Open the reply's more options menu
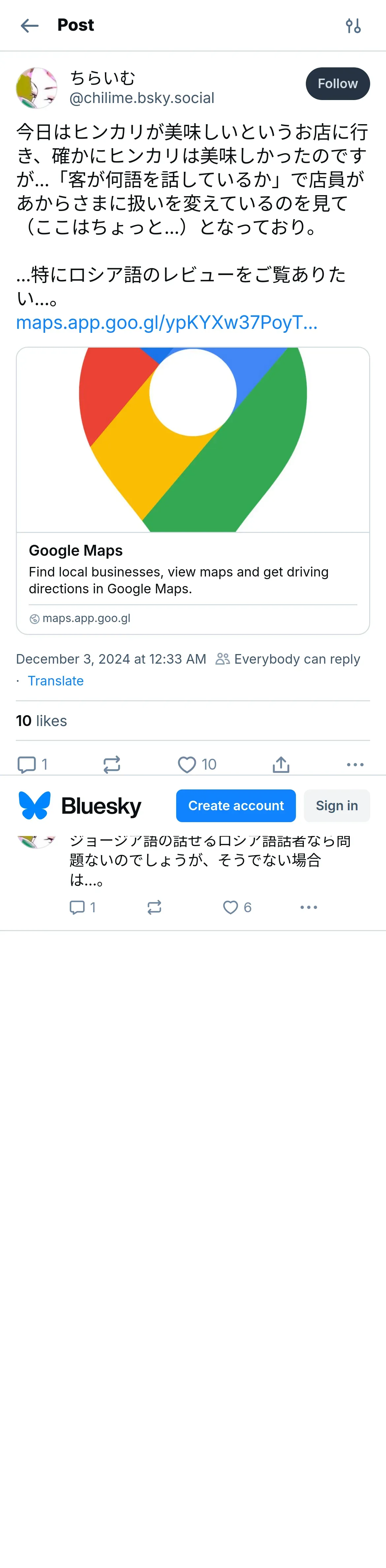 click(x=309, y=908)
